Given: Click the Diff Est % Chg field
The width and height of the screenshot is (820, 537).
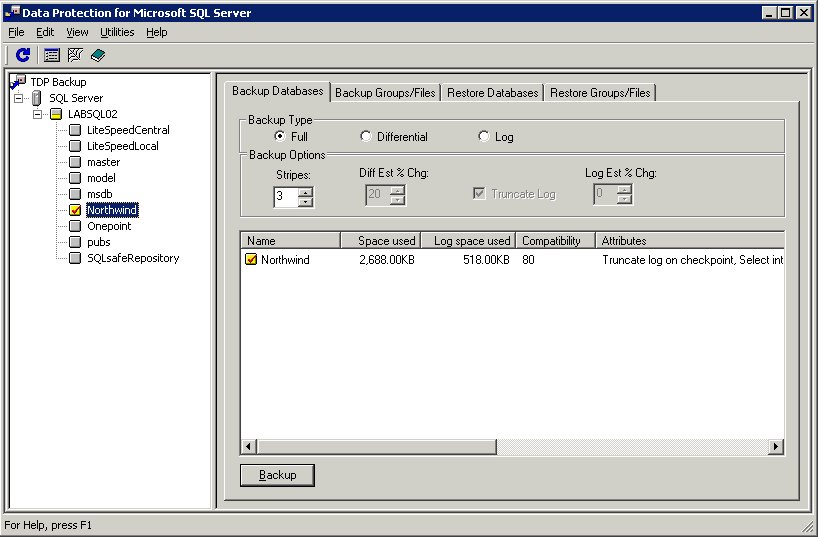Looking at the screenshot, I should [378, 195].
